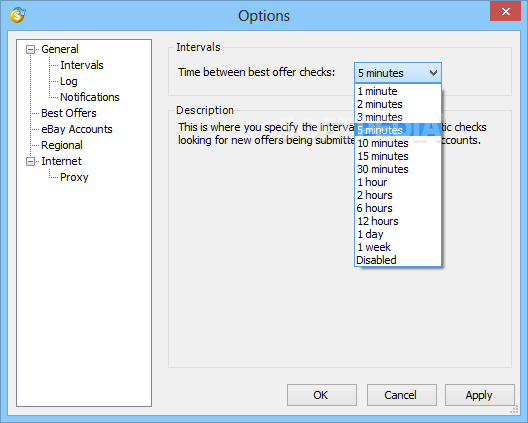The width and height of the screenshot is (528, 423).
Task: Collapse the Internet tree node
Action: [30, 162]
